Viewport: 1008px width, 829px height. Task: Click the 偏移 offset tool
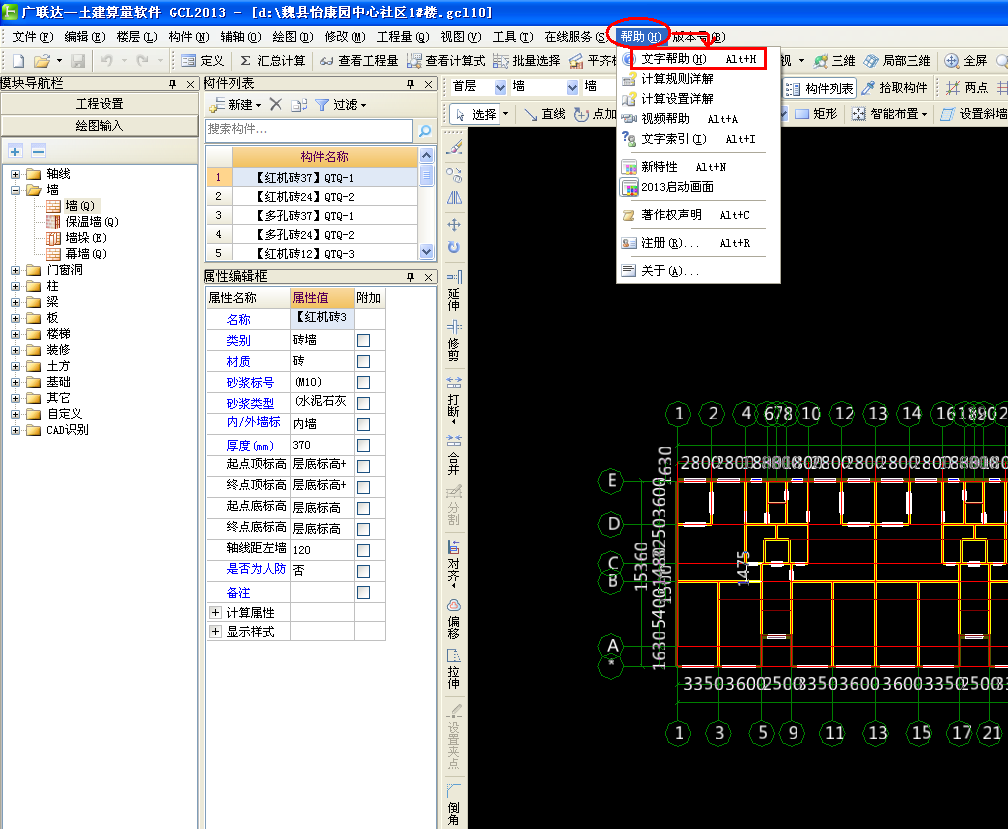click(454, 619)
